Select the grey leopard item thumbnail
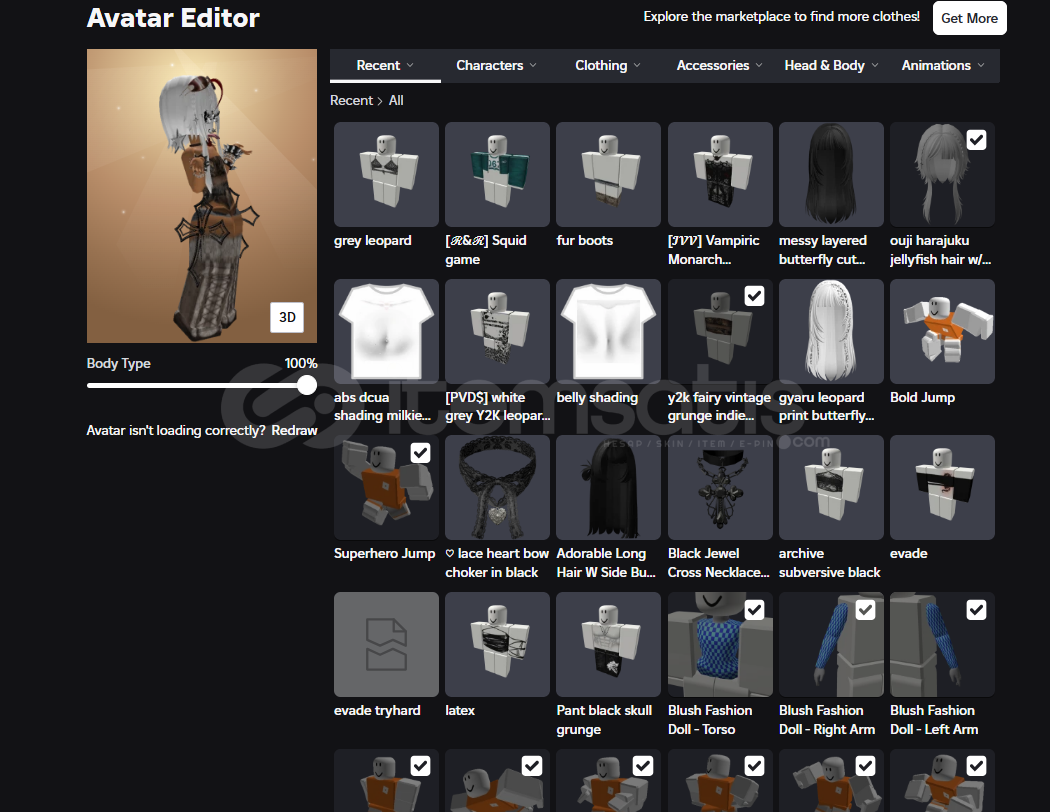Viewport: 1050px width, 812px height. [x=386, y=174]
